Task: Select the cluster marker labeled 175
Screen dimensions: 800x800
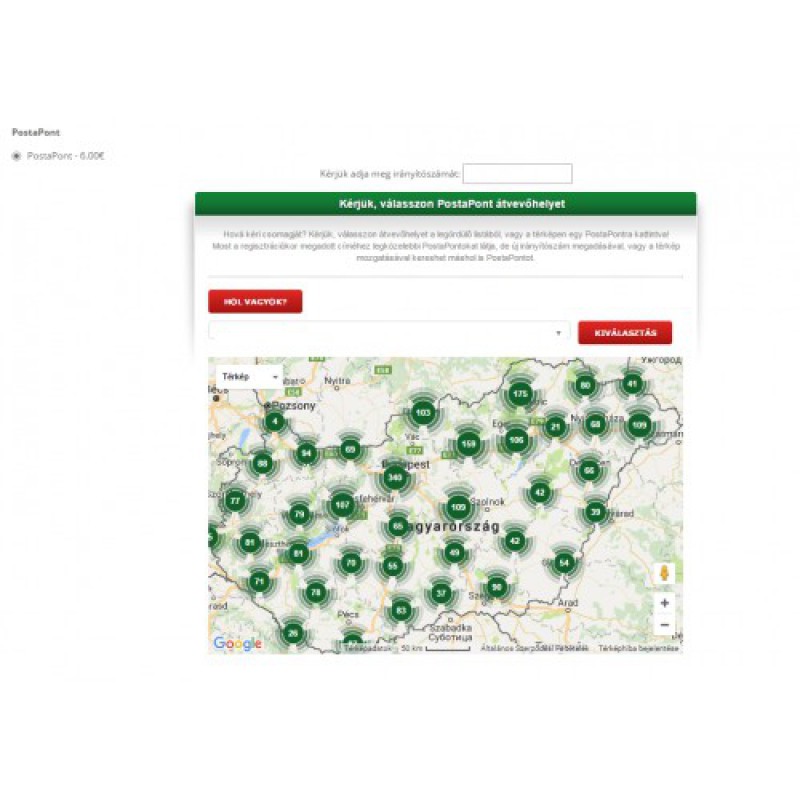Action: [519, 394]
